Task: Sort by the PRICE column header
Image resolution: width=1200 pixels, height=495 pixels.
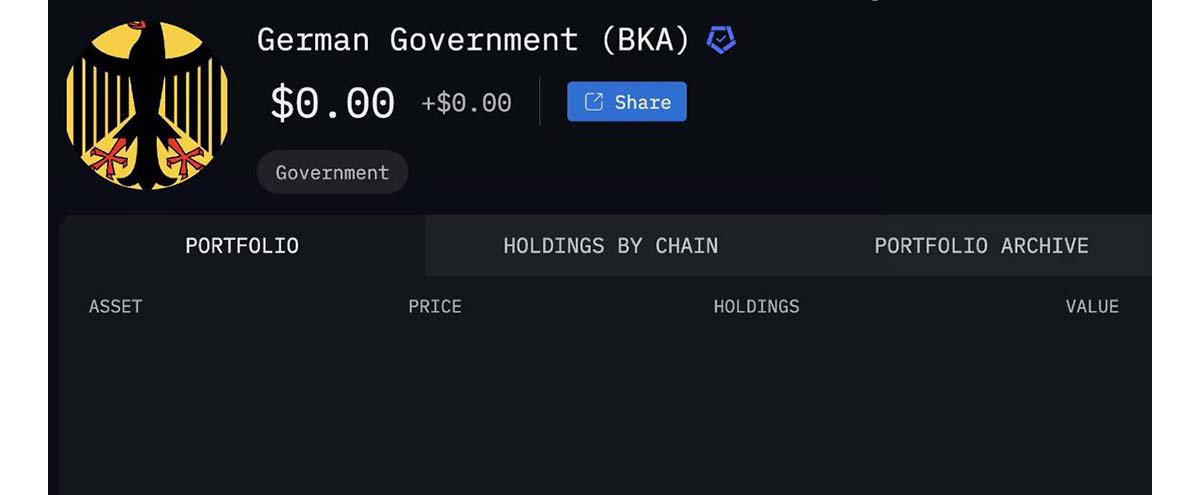Action: tap(435, 307)
